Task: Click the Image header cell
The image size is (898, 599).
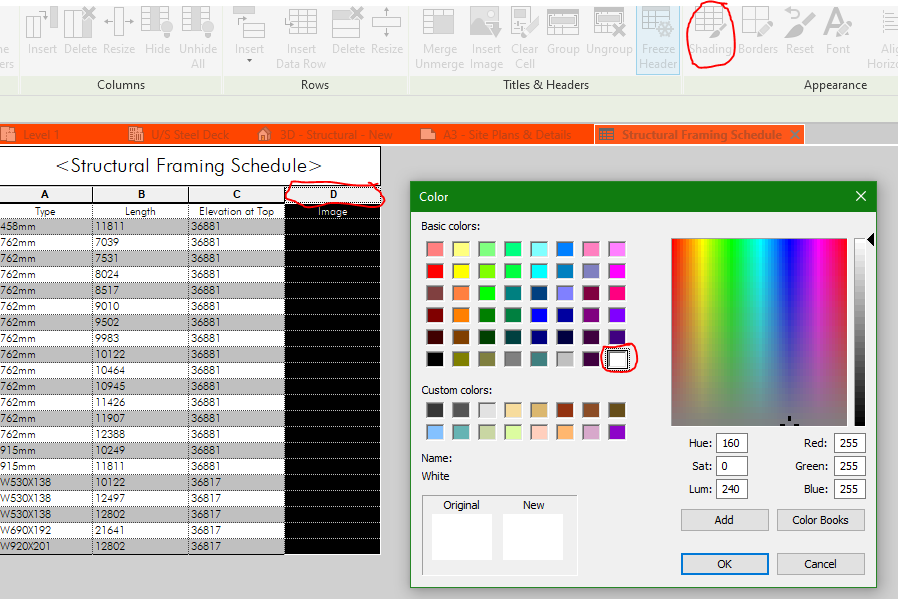Action: 333,211
